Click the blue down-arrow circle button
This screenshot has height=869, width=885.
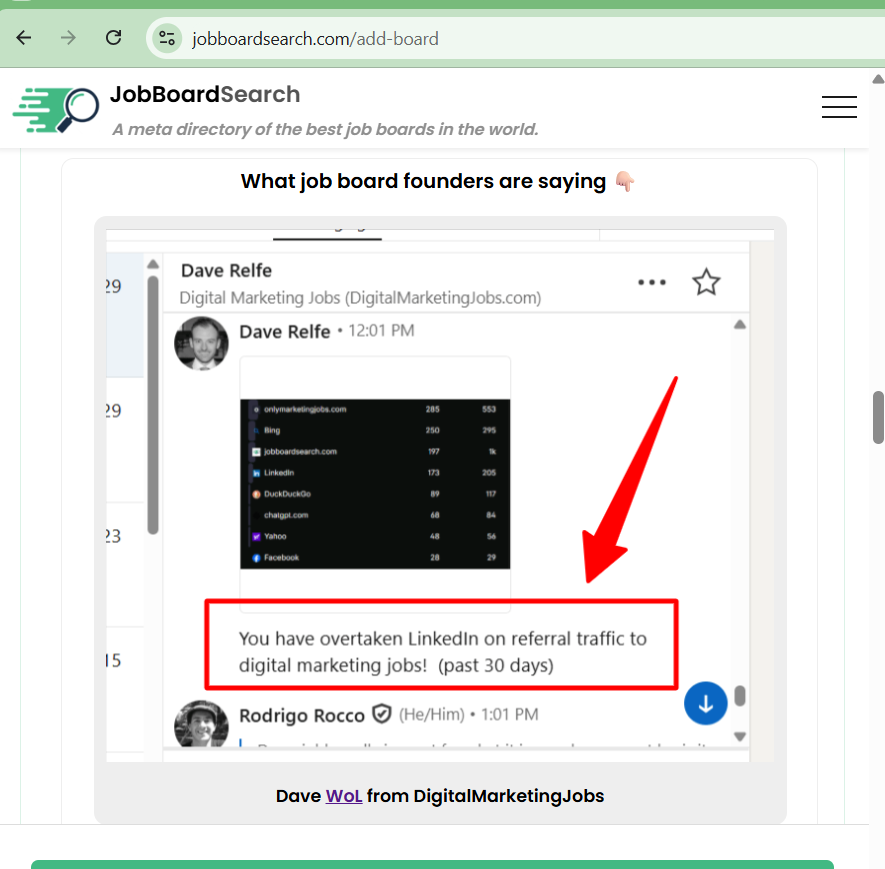pos(706,703)
